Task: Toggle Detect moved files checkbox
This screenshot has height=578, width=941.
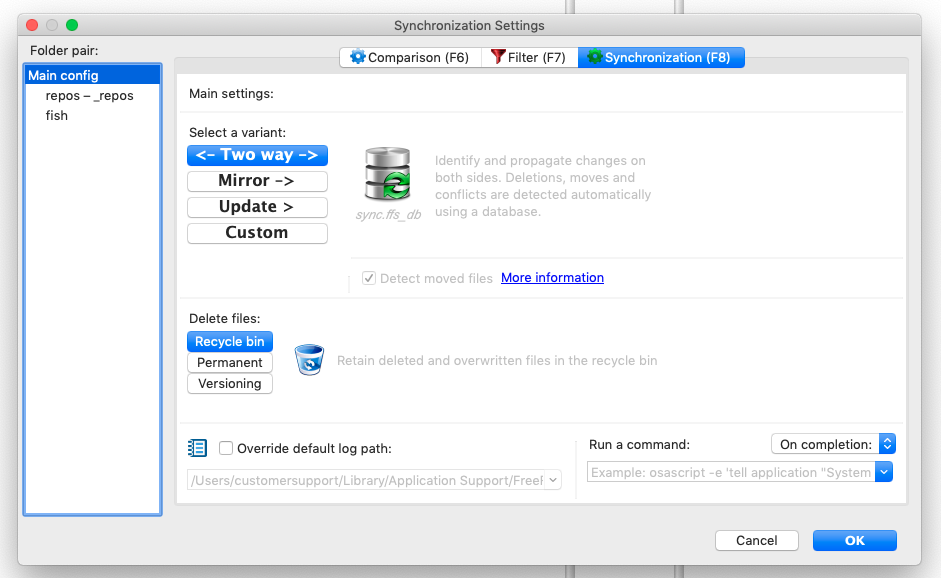Action: 368,278
